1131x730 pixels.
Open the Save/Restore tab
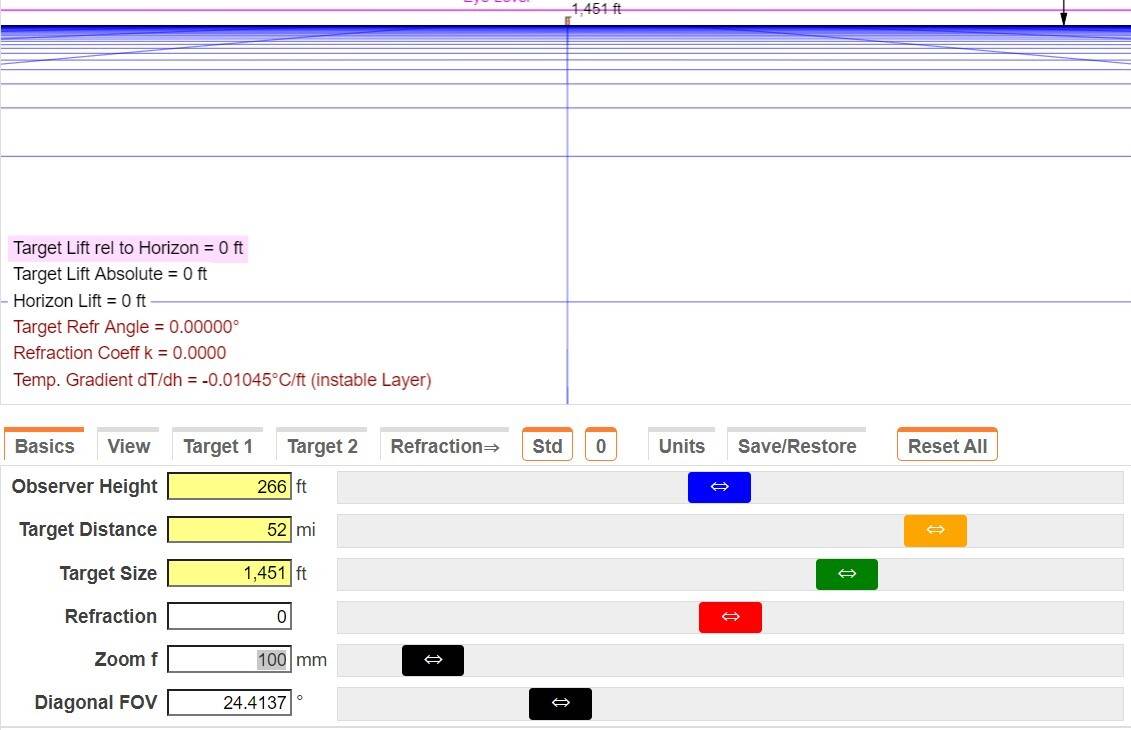click(x=797, y=446)
